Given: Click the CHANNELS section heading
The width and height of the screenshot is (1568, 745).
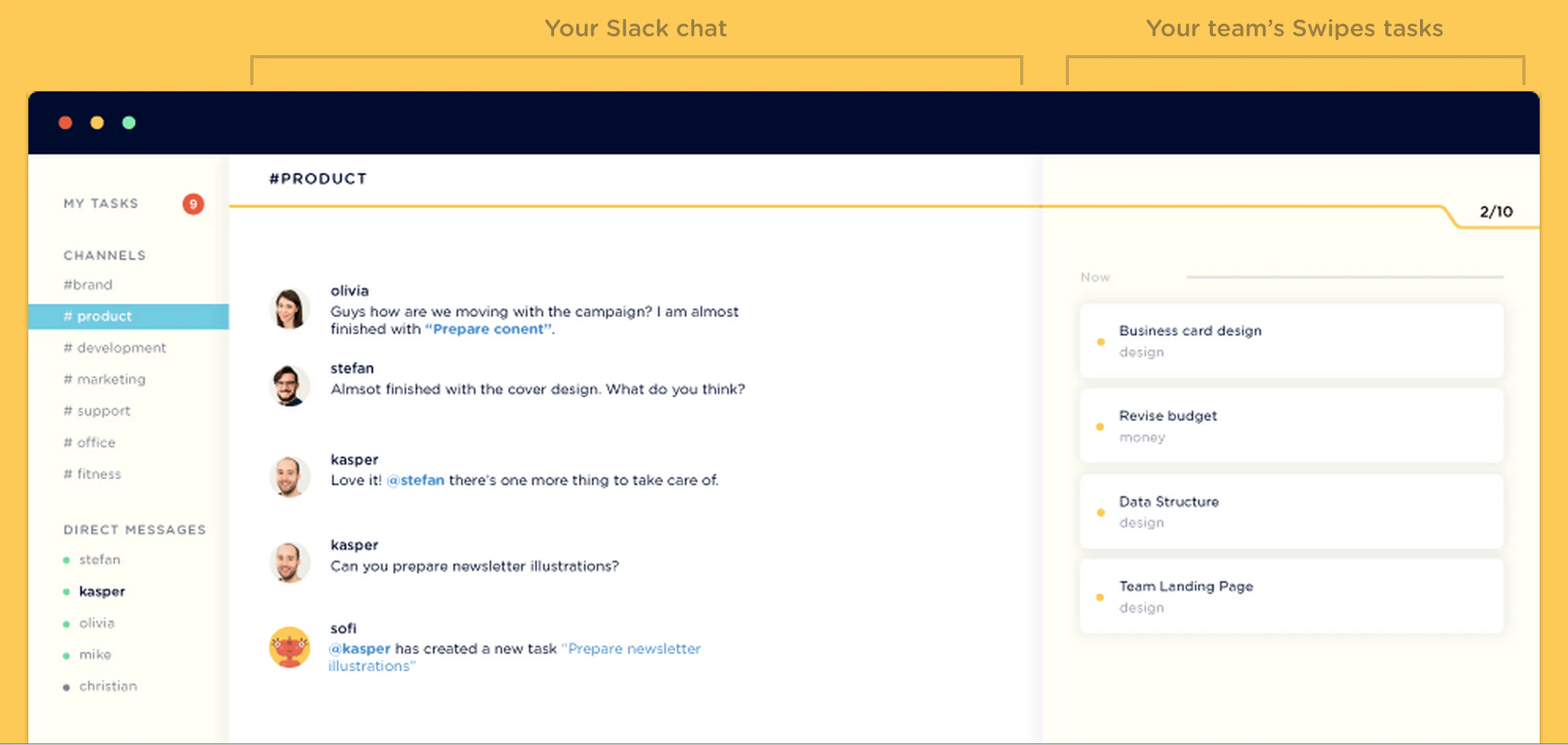Looking at the screenshot, I should (105, 255).
